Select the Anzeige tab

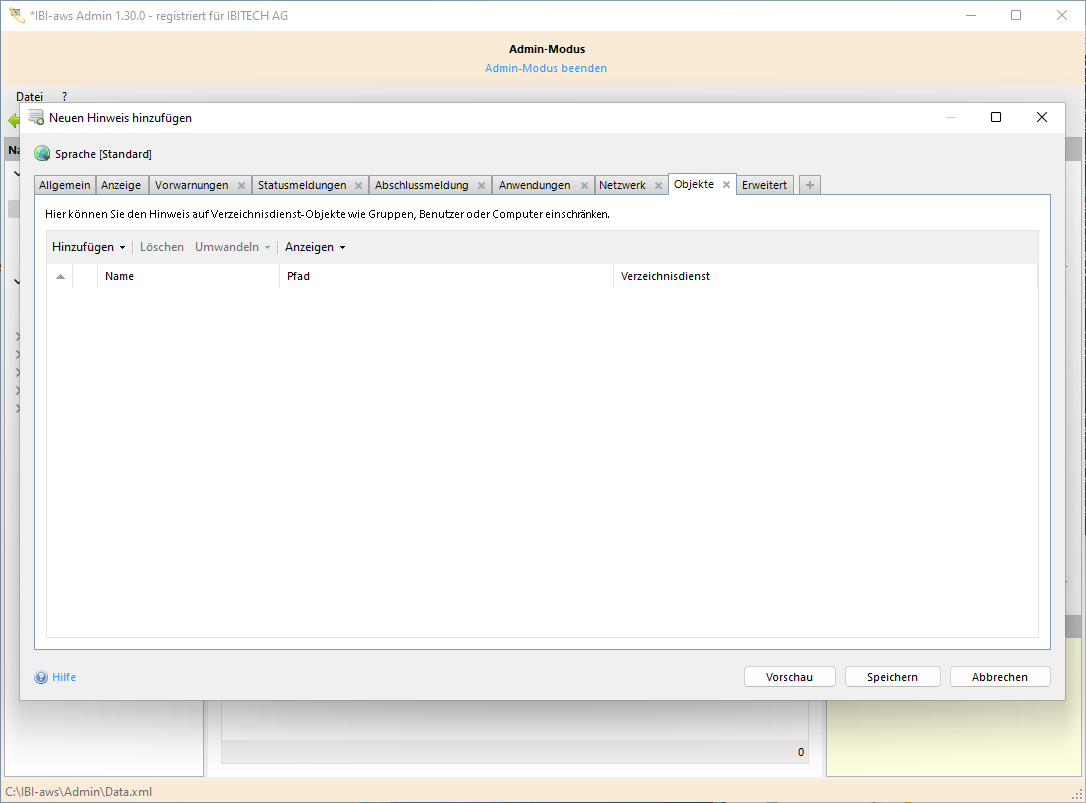coord(121,185)
